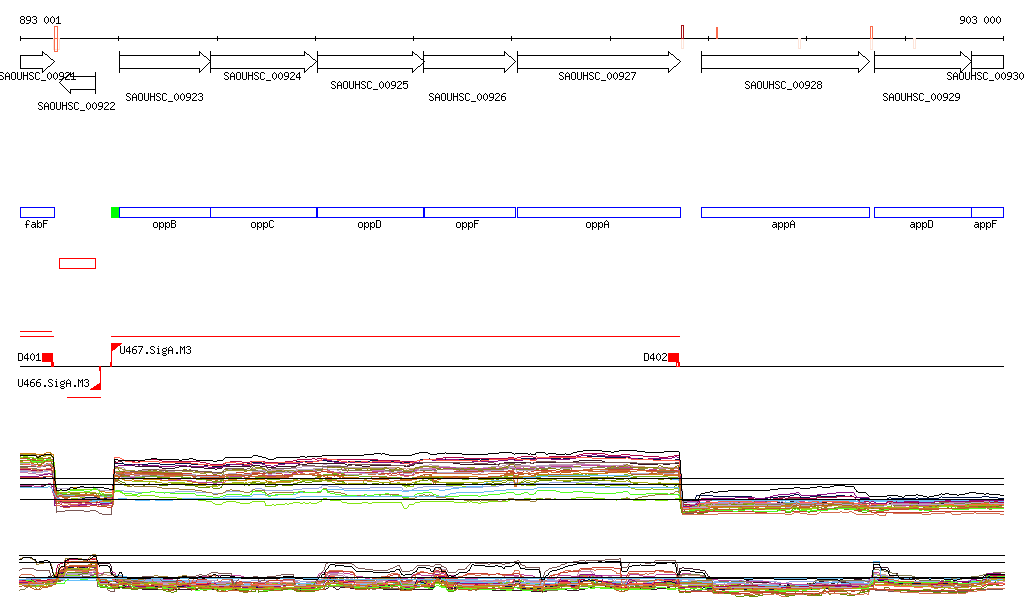Click the green square before oppB
1024x611 pixels.
[115, 212]
